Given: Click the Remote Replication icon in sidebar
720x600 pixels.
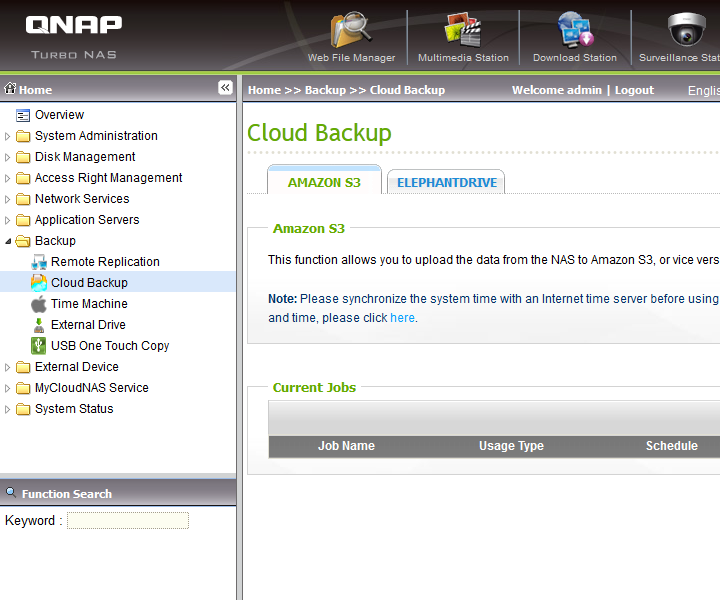Looking at the screenshot, I should [x=39, y=262].
